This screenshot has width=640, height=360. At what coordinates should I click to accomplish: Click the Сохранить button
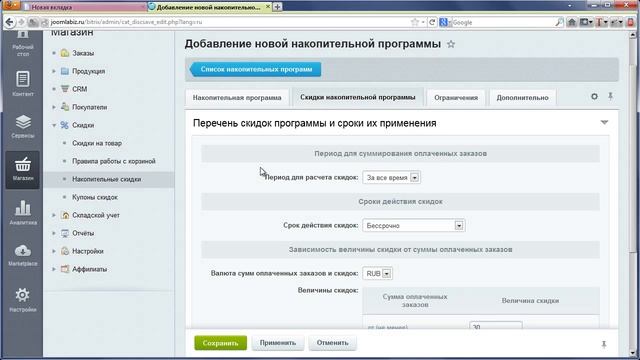[x=220, y=343]
